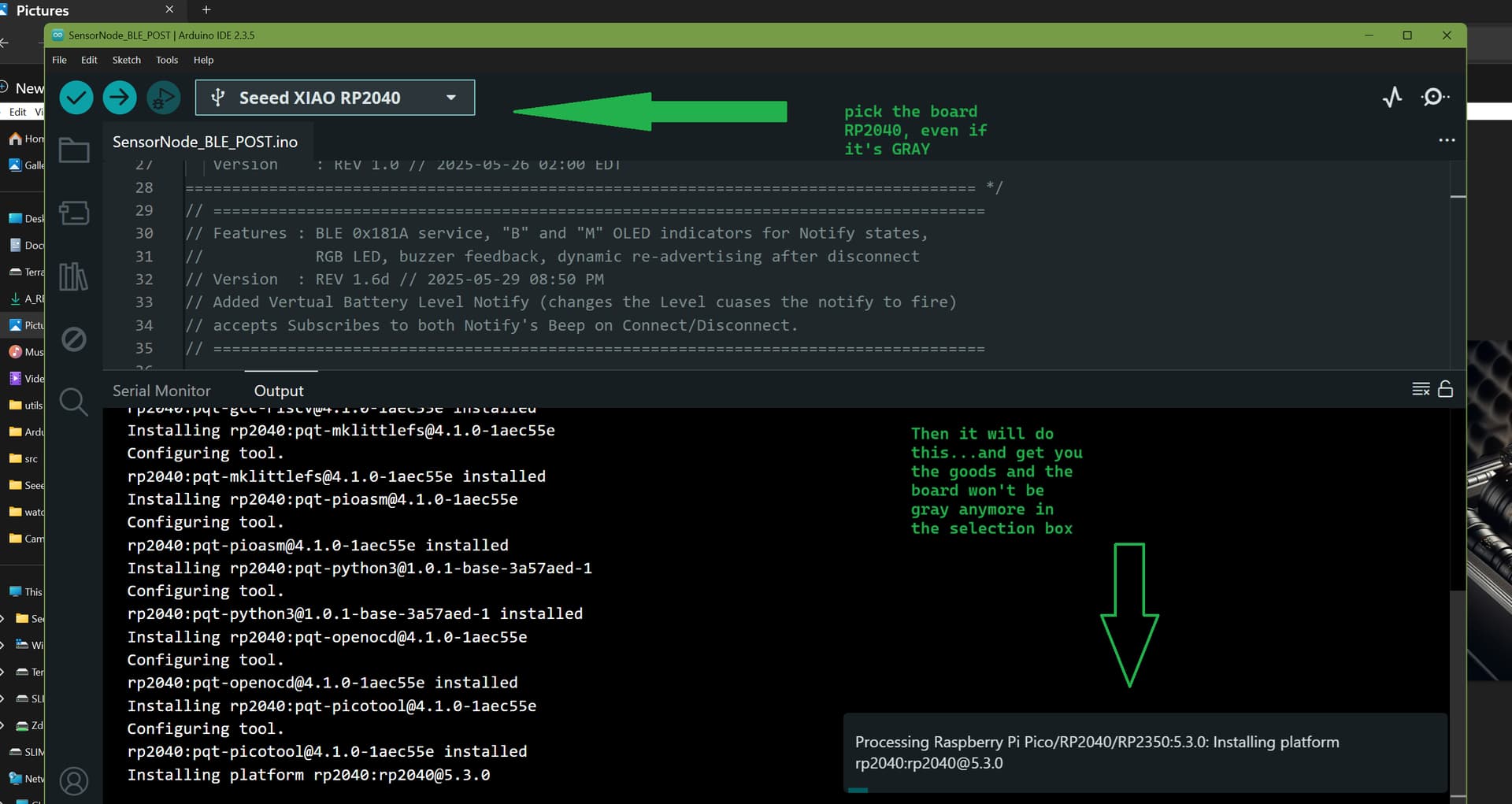Image resolution: width=1512 pixels, height=804 pixels.
Task: Open the Serial Plotter icon
Action: [1392, 97]
